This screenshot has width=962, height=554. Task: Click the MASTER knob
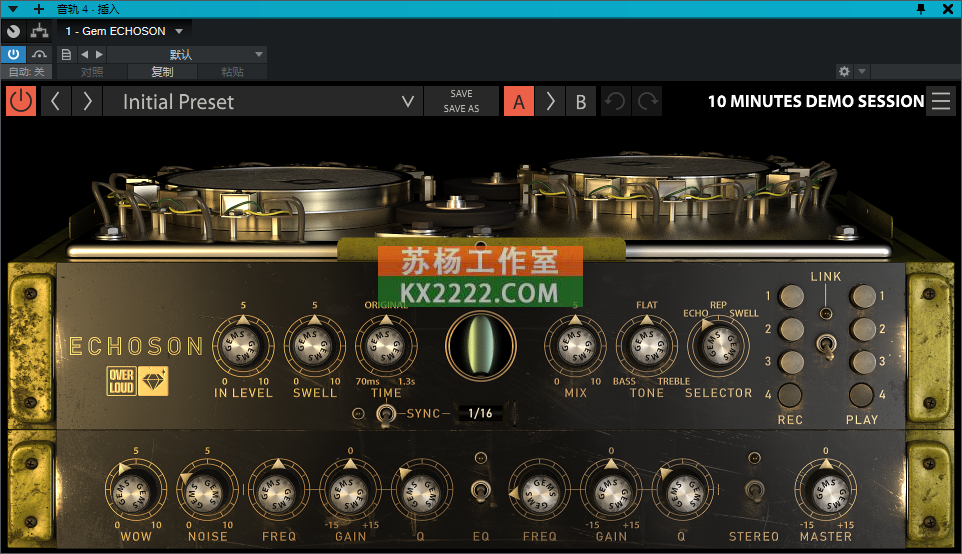[x=826, y=491]
